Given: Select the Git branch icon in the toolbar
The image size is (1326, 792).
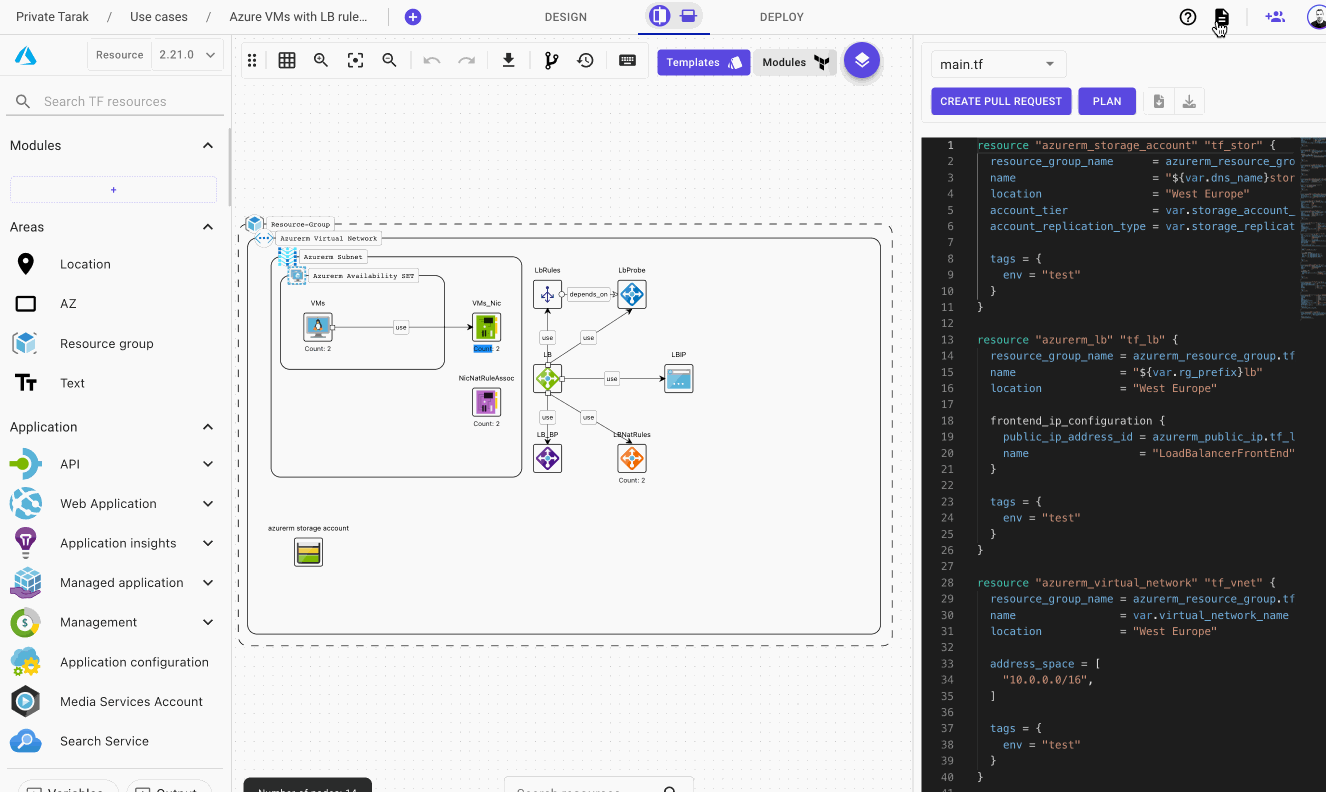Looking at the screenshot, I should coord(550,61).
